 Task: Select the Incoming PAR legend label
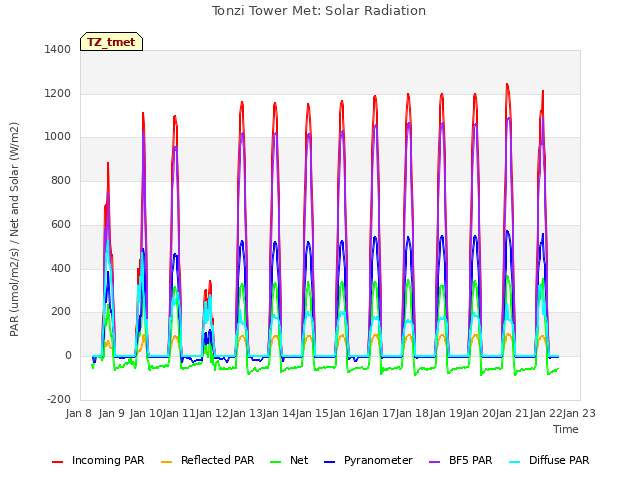tap(108, 460)
